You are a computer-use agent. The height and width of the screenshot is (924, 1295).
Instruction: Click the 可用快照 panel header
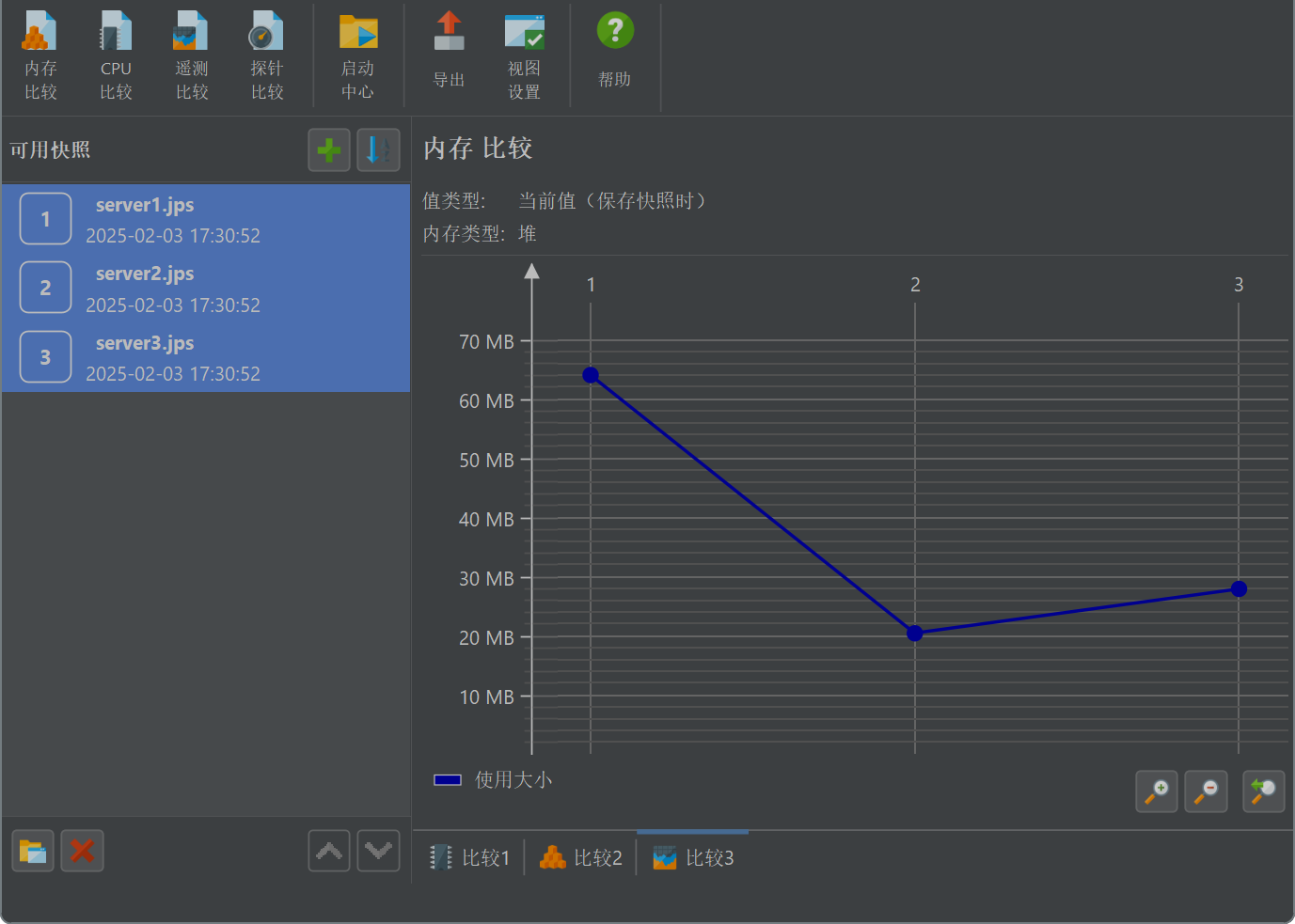tap(50, 150)
